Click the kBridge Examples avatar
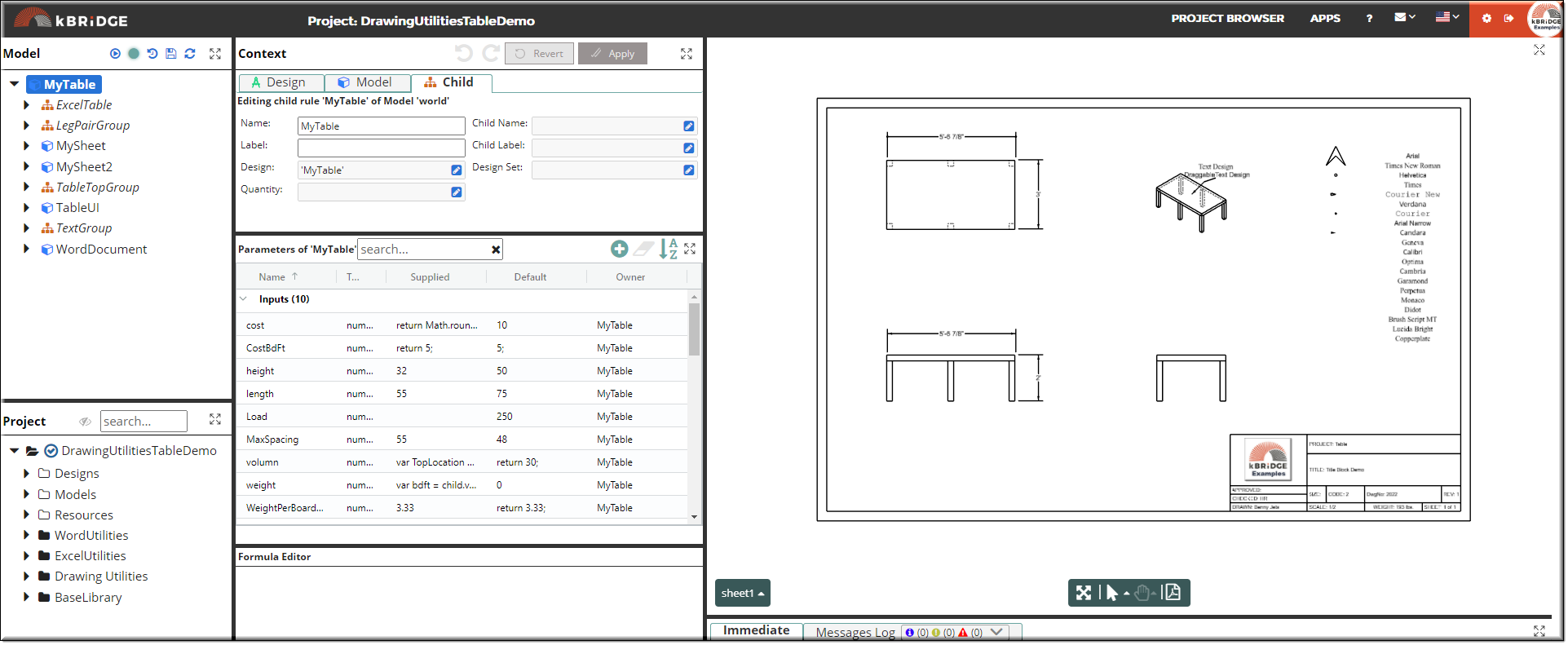The image size is (1568, 645). point(1545,19)
